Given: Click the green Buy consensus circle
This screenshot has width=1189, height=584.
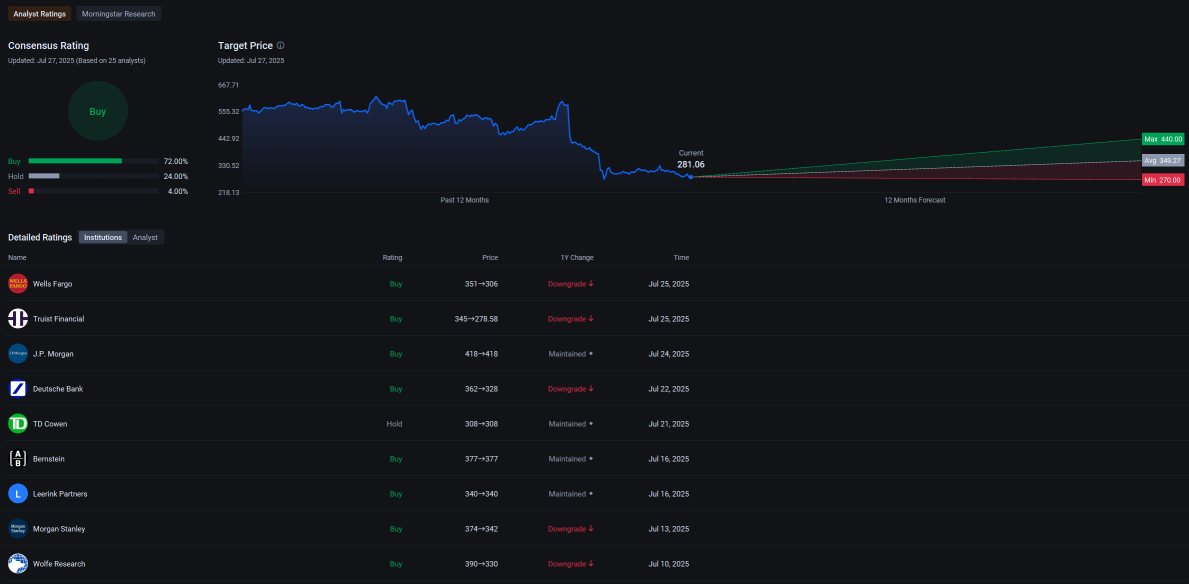Looking at the screenshot, I should 98,111.
